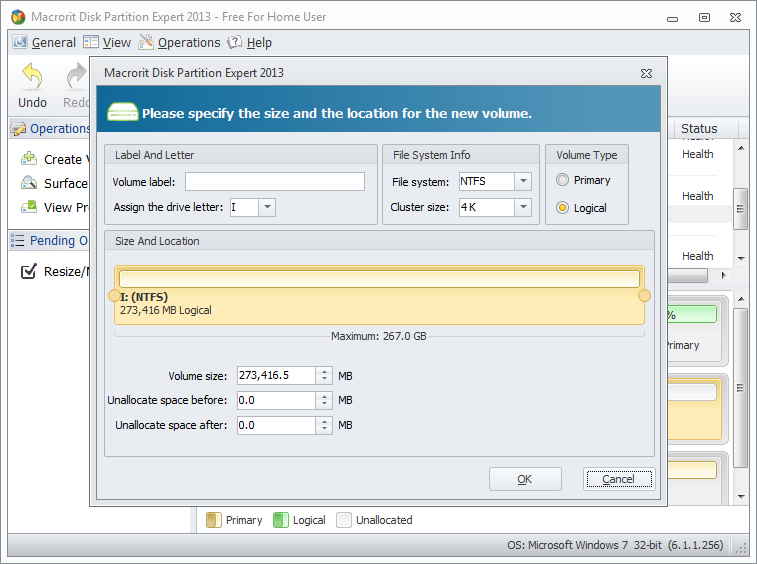Click the Unallocate space after input field

[277, 425]
